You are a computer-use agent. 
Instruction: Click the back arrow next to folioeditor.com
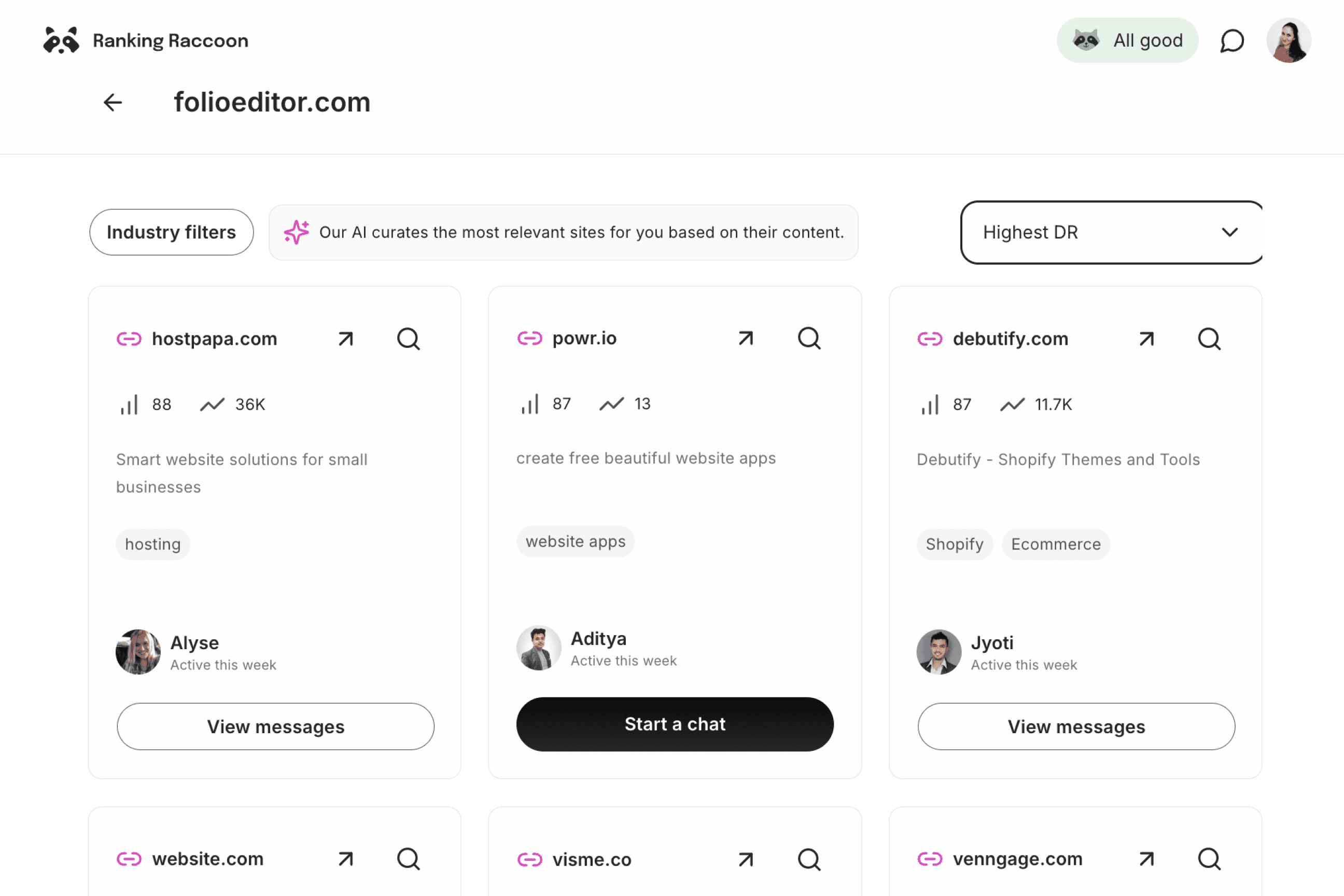point(113,103)
